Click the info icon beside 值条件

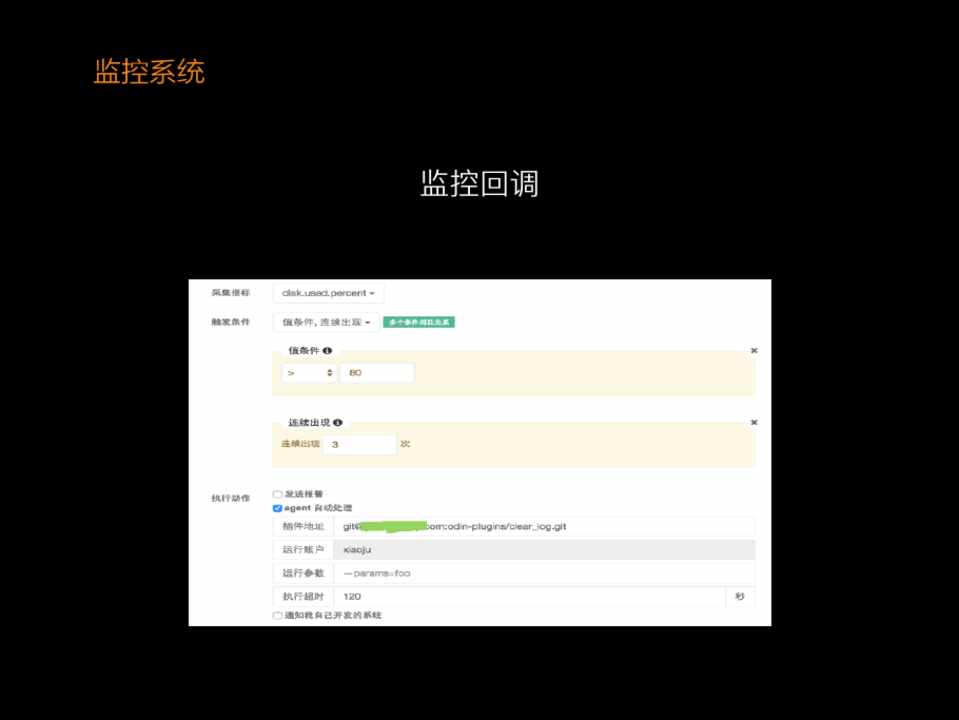328,351
